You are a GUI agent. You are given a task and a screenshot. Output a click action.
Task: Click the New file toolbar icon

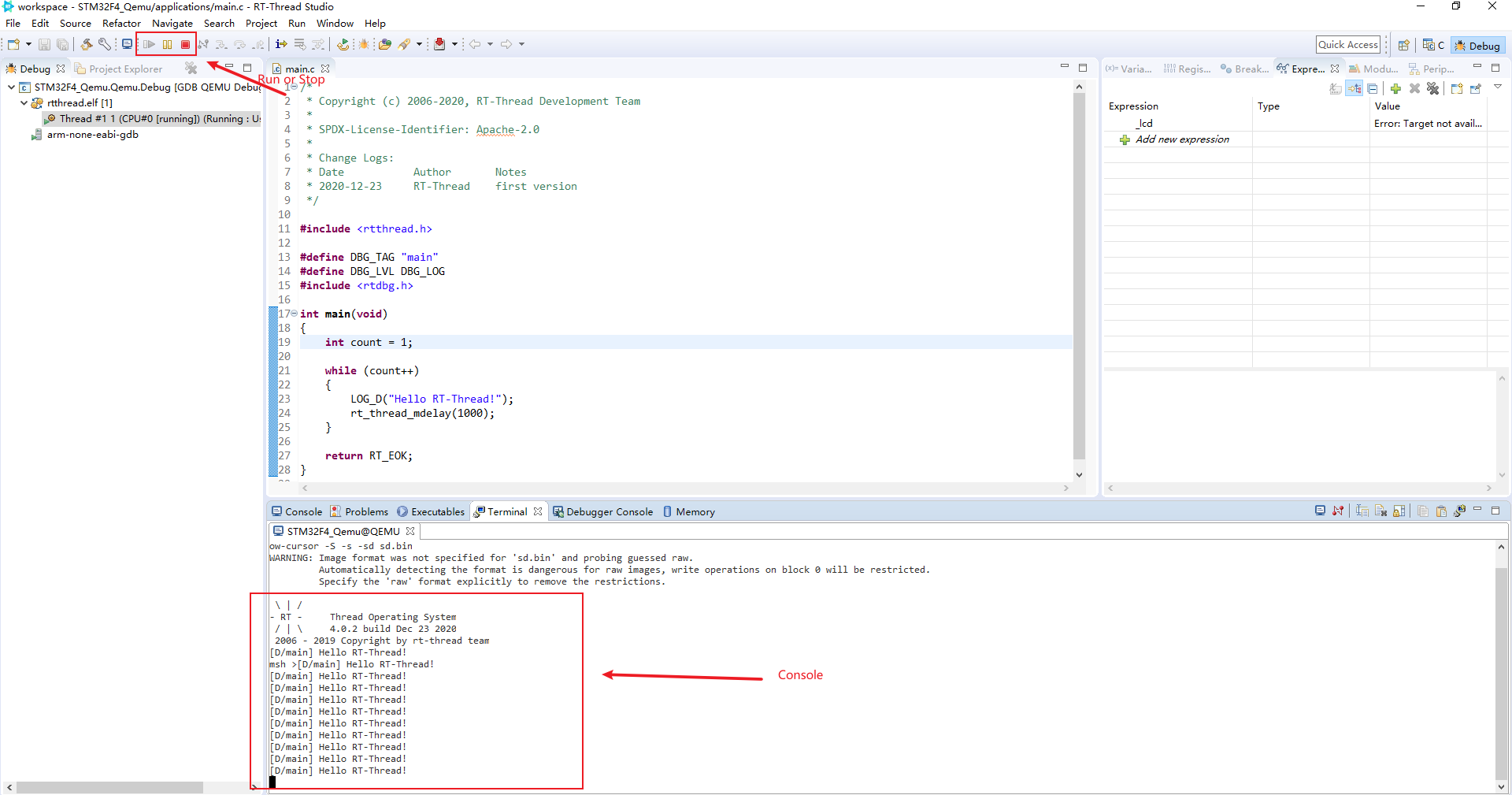(x=13, y=44)
